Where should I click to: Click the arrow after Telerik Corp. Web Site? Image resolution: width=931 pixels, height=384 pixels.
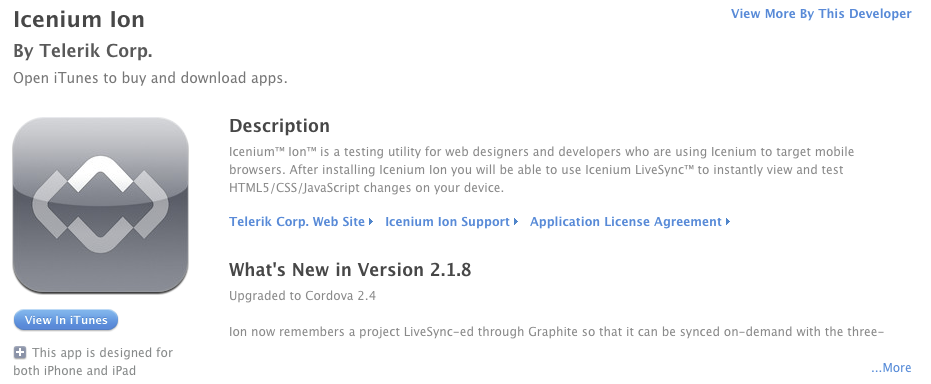tap(370, 222)
